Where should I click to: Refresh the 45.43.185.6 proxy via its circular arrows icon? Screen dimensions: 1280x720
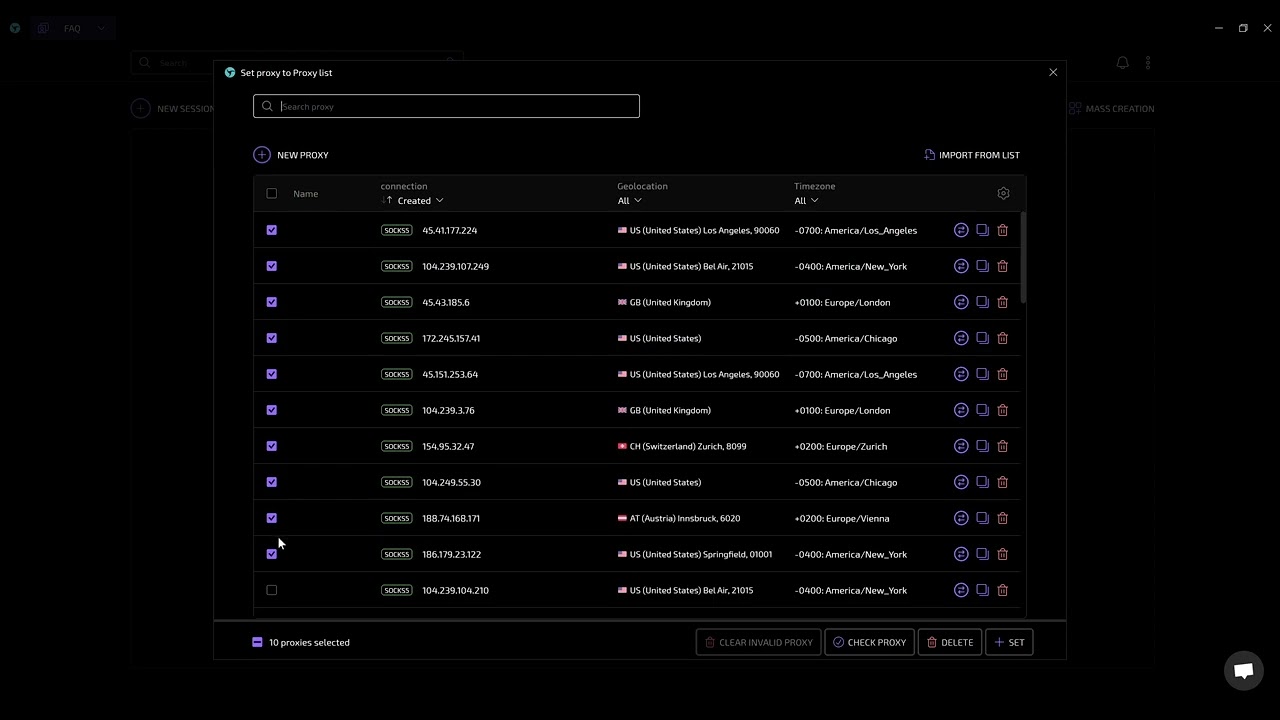click(x=961, y=302)
